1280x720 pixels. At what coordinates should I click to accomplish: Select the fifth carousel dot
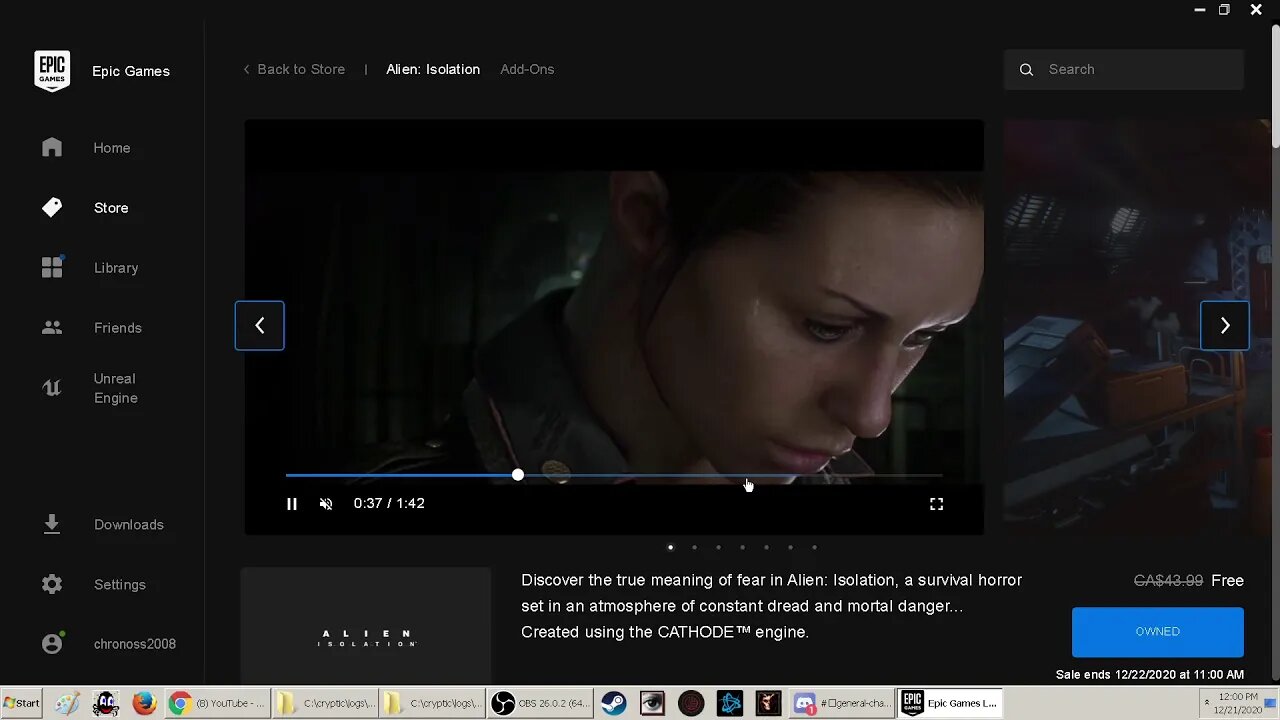coord(766,547)
